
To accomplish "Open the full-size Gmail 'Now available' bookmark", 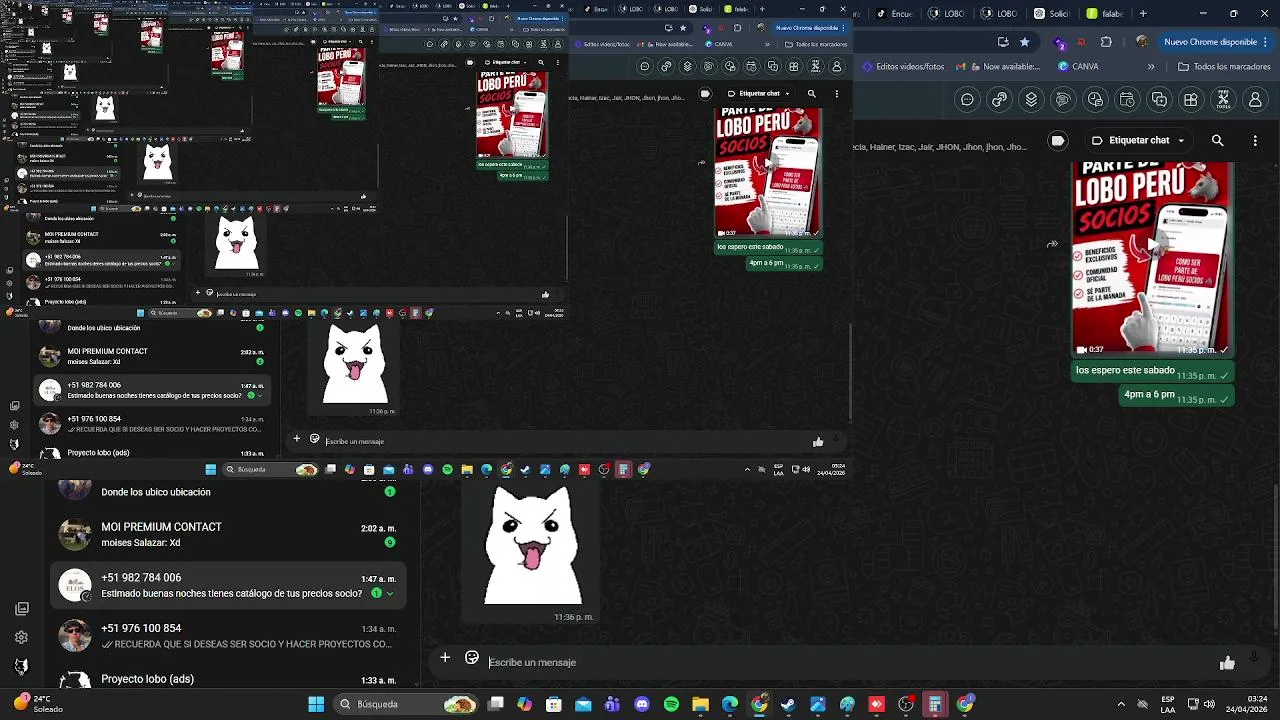I will click(x=1000, y=67).
